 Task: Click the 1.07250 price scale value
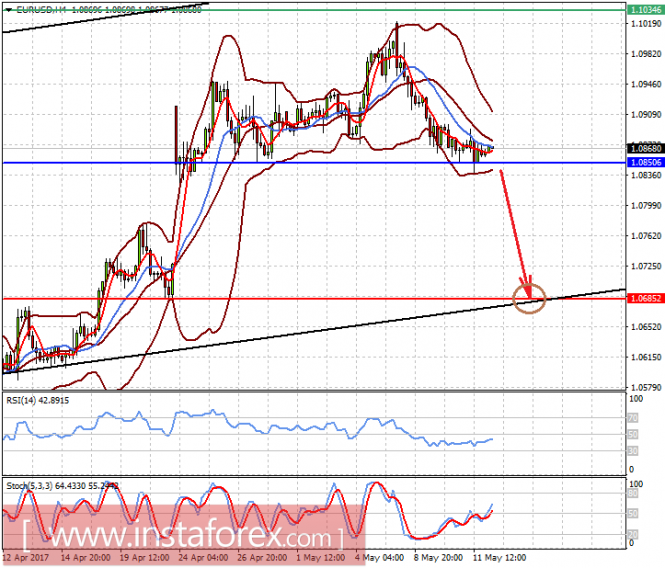(646, 266)
